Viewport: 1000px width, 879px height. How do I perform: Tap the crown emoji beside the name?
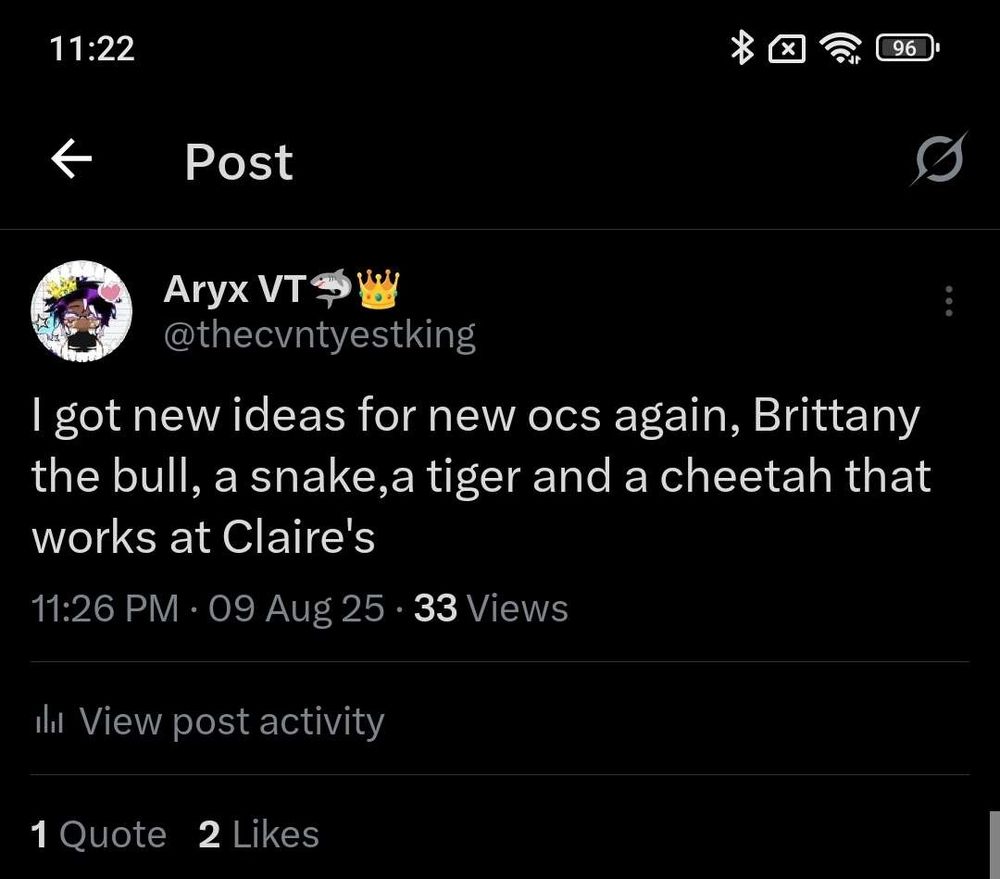378,289
